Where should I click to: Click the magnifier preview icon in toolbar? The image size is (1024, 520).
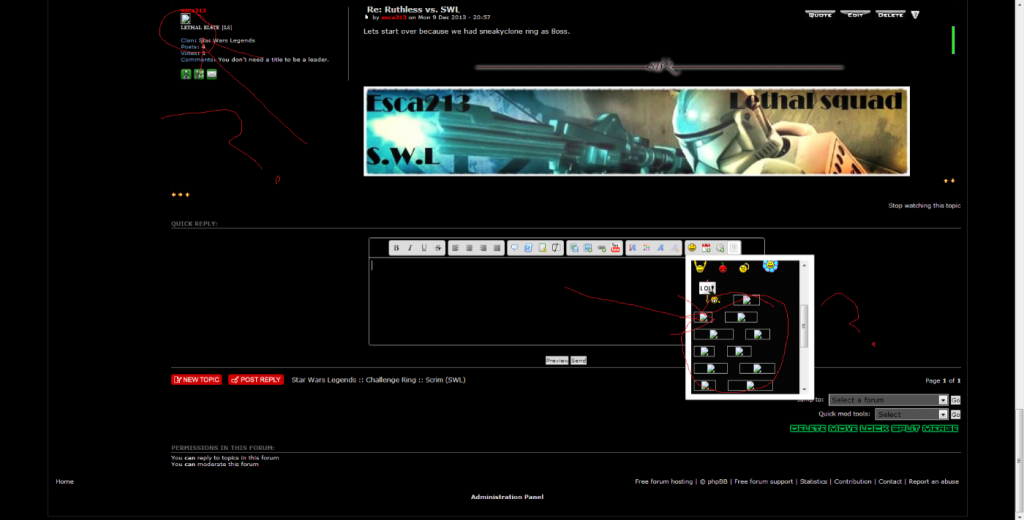click(x=720, y=248)
